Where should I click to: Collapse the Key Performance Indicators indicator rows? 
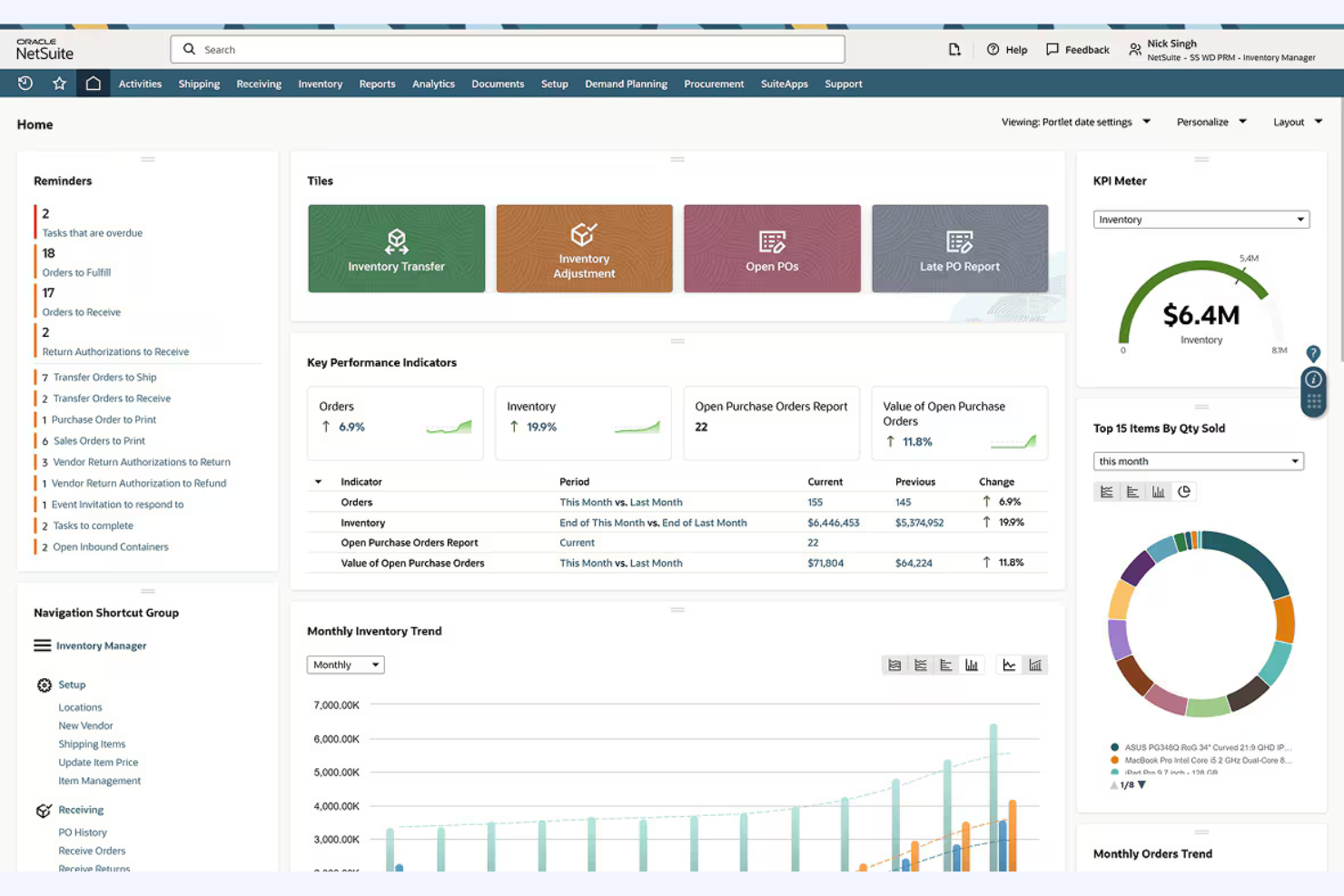click(x=317, y=481)
